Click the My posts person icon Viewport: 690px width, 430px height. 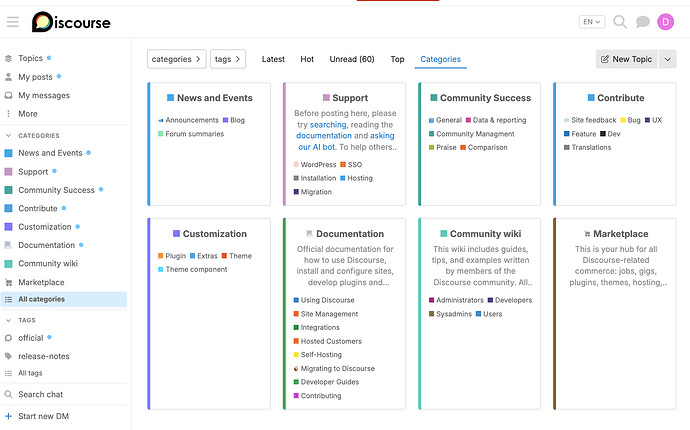(8, 77)
